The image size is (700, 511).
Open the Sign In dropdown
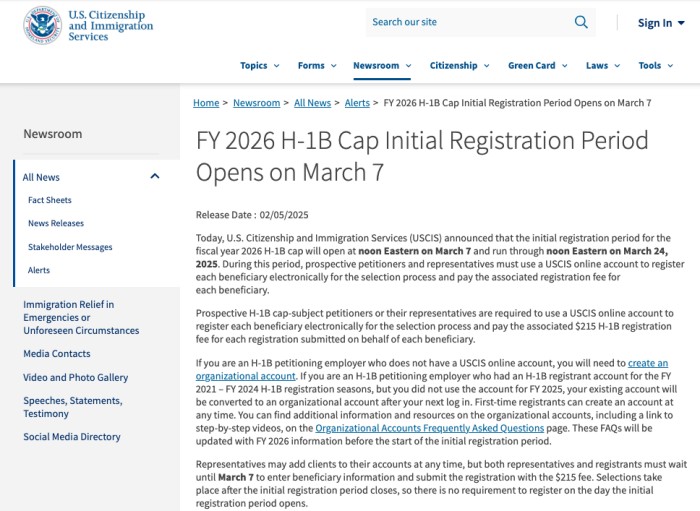[661, 23]
